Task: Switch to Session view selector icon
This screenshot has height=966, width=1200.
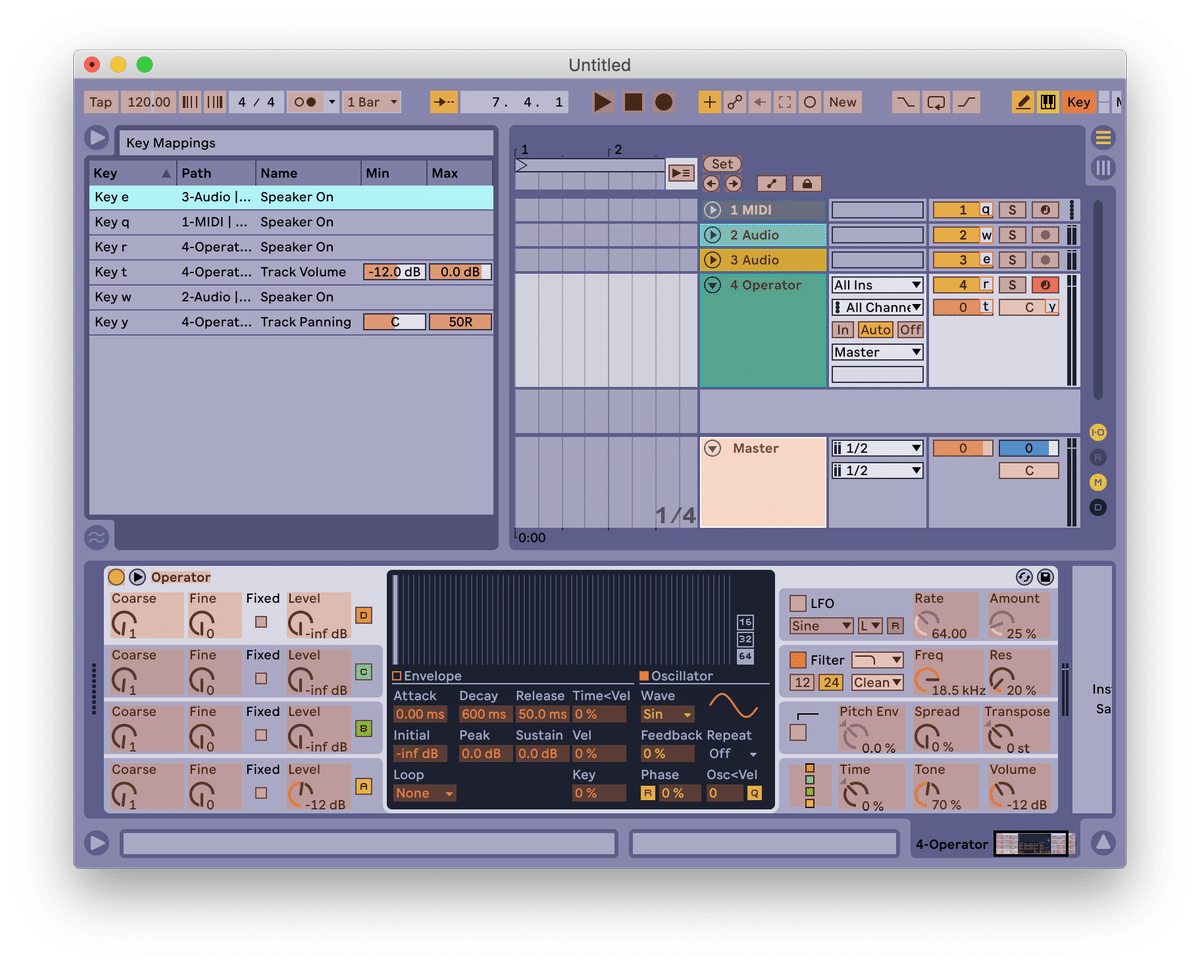Action: coord(1103,167)
